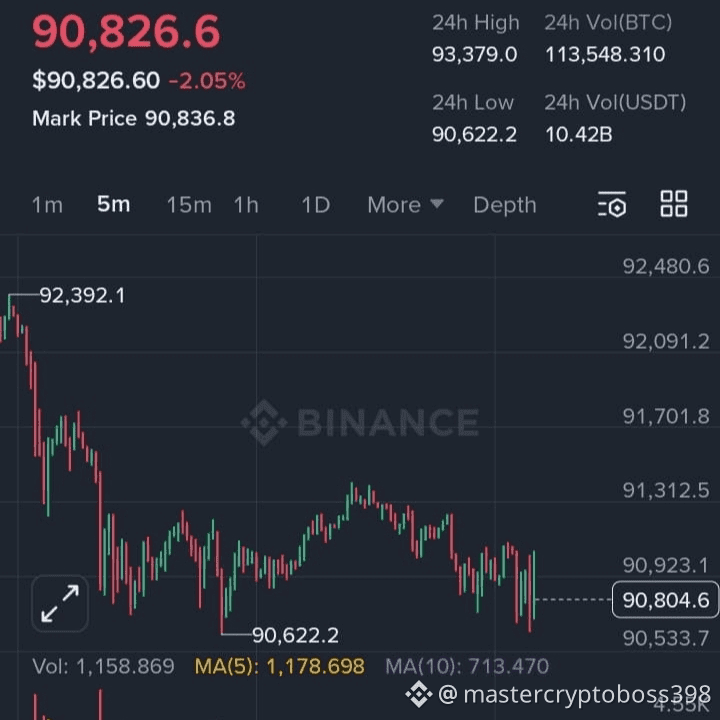Screen dimensions: 720x720
Task: Click the 92,392.1 chart high marker
Action: [82, 296]
